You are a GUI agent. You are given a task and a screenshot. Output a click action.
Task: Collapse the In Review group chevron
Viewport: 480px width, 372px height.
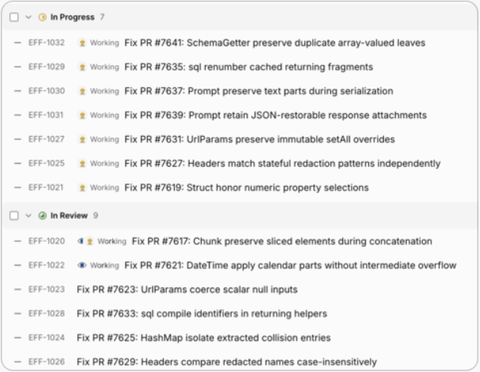click(28, 216)
